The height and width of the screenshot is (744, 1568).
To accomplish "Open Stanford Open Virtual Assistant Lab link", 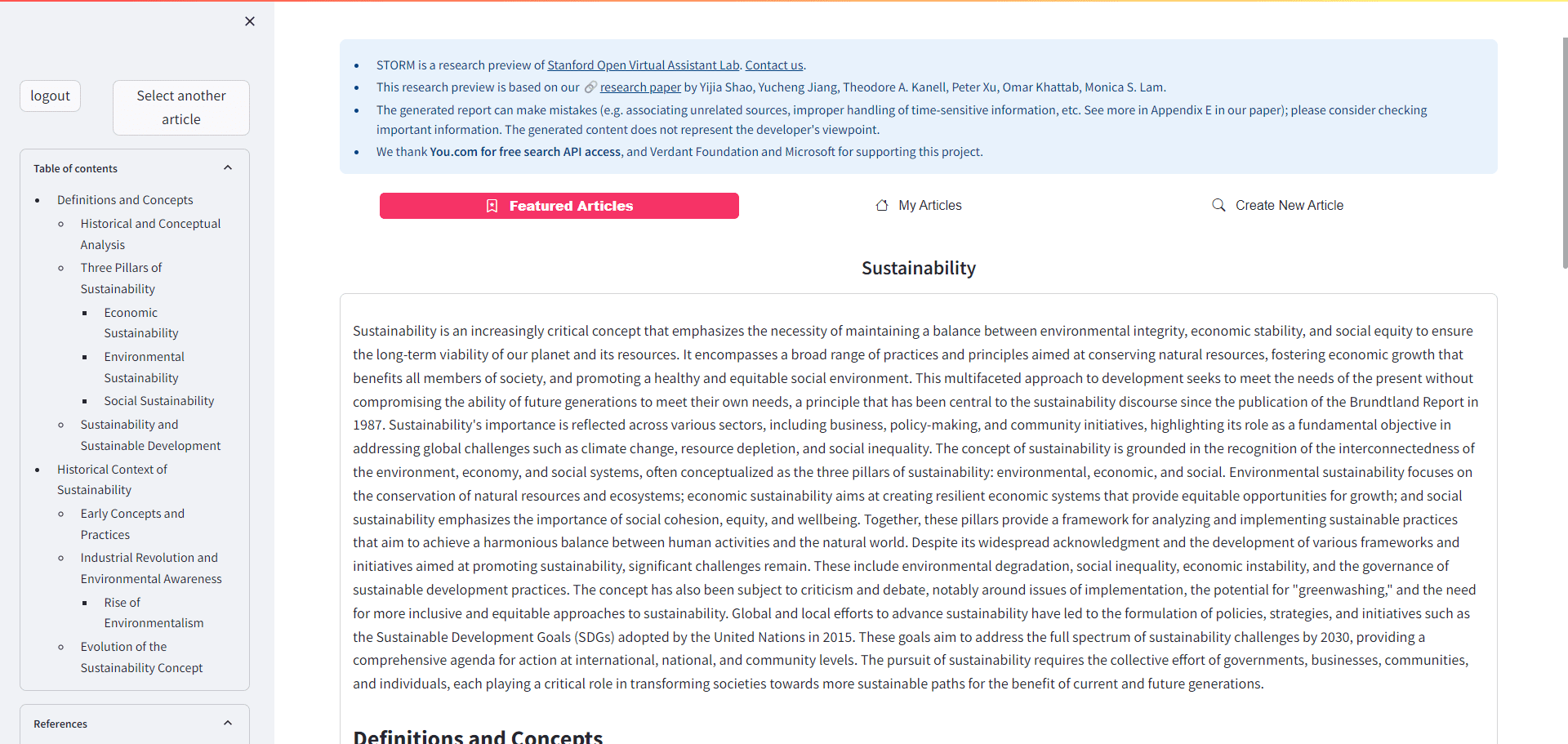I will pos(644,65).
